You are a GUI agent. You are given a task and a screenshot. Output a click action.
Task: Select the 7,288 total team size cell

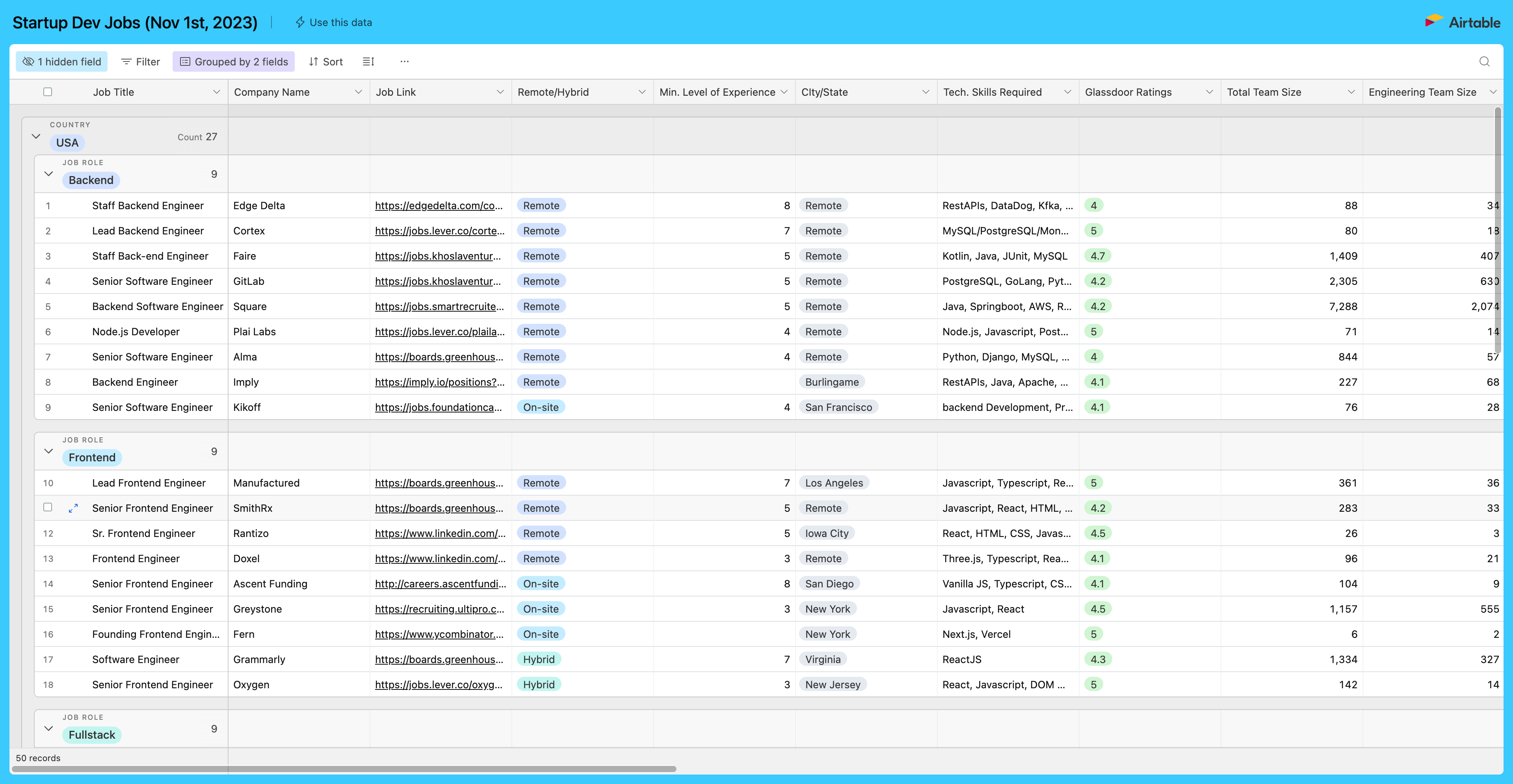point(1292,307)
